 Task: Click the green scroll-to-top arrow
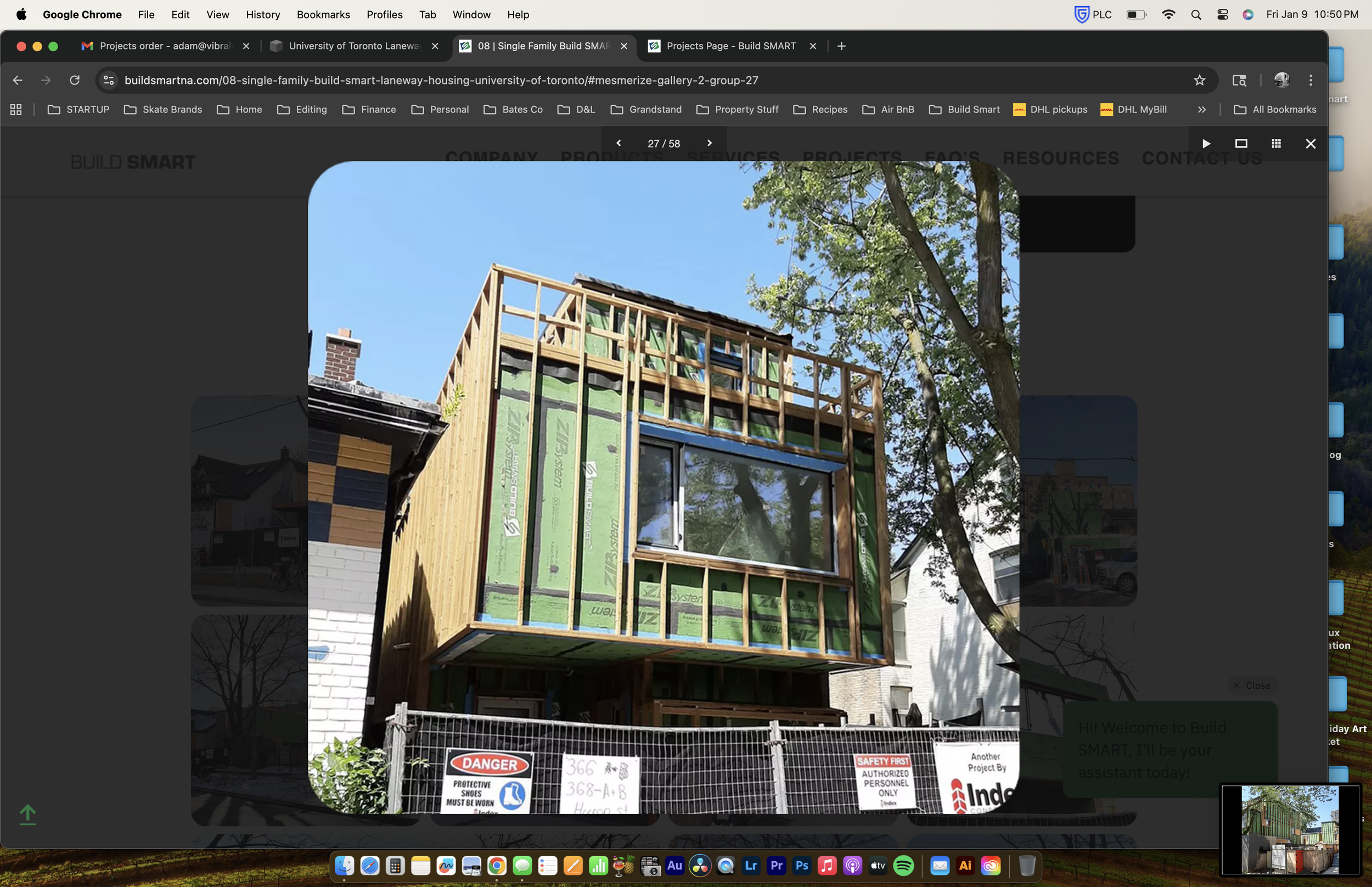(27, 815)
